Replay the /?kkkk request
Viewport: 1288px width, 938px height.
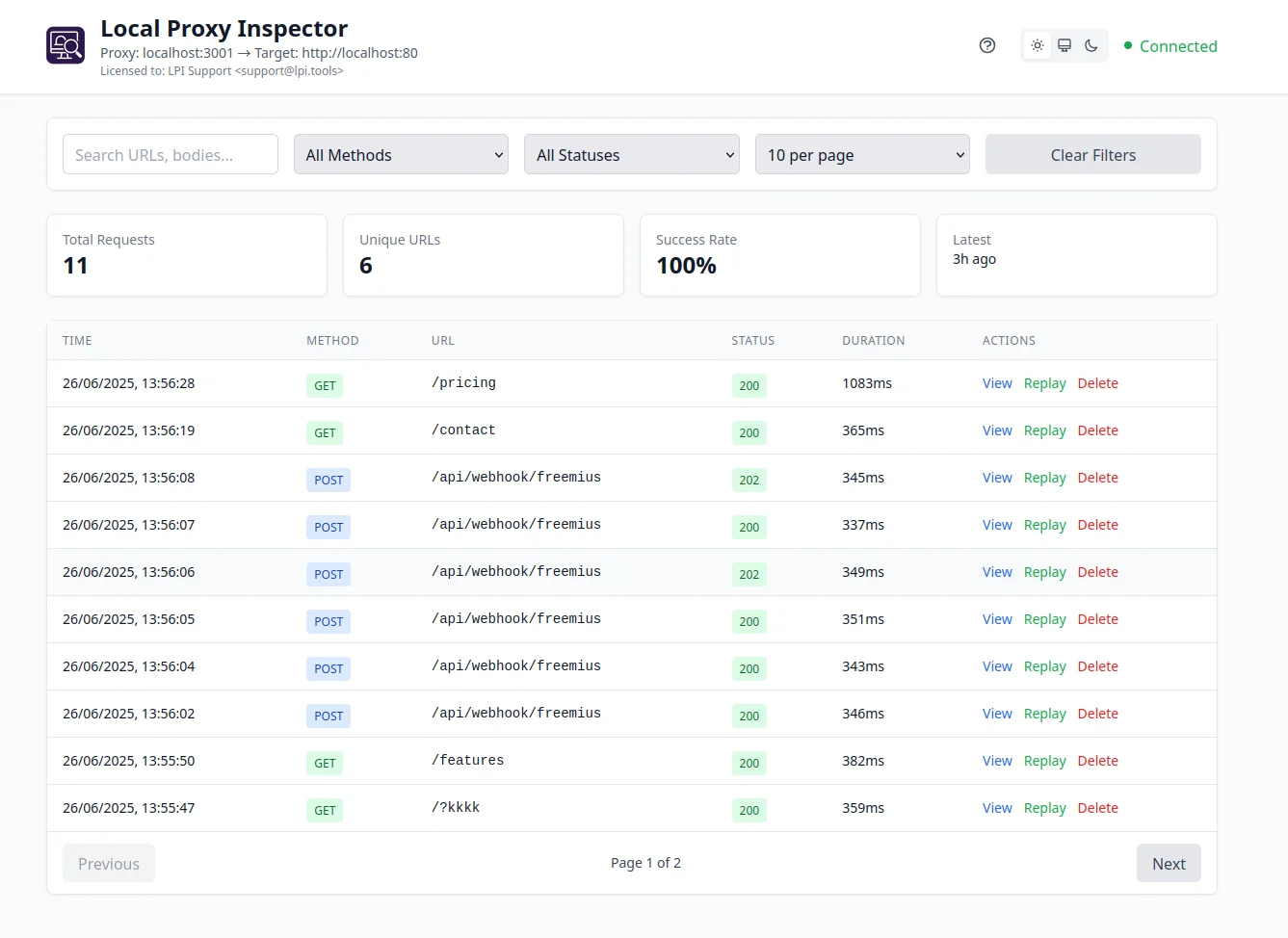pos(1044,808)
